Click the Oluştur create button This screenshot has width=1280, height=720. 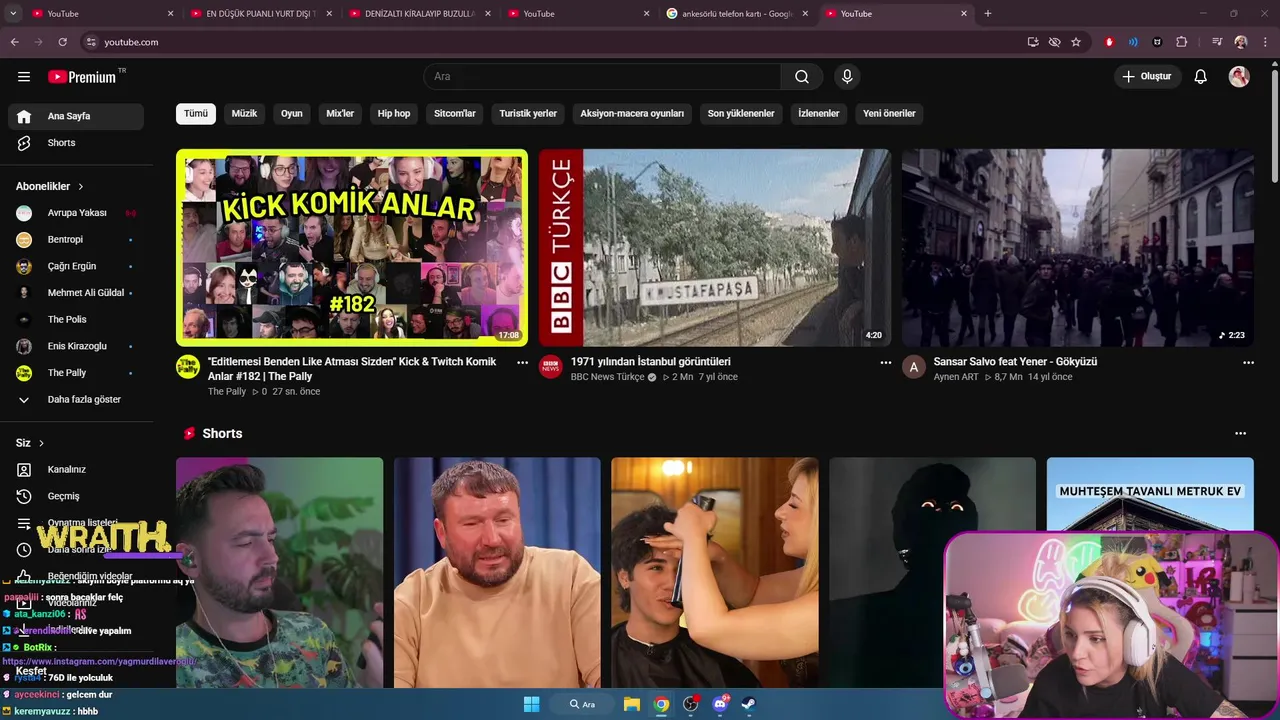(x=1148, y=77)
